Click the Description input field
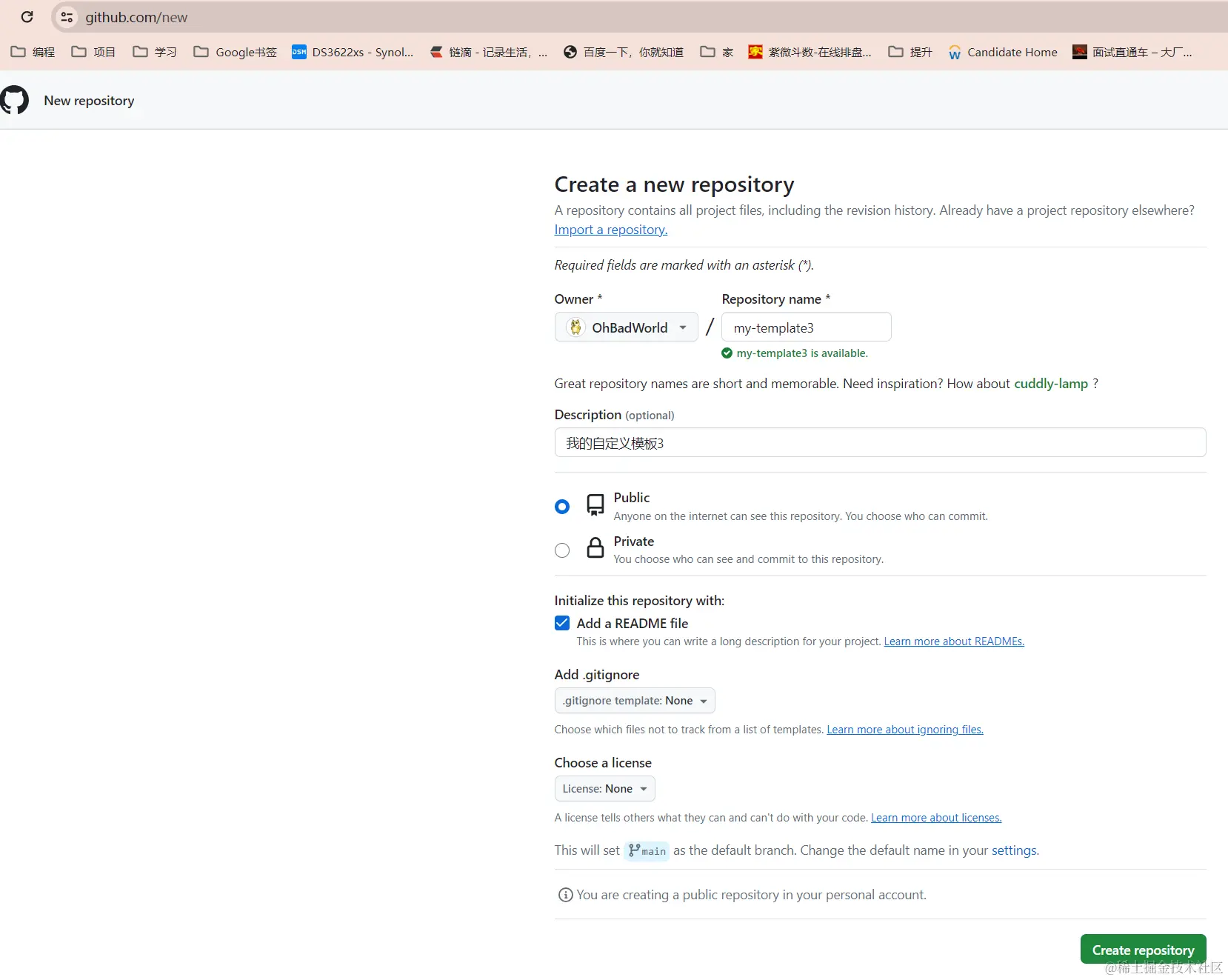1228x980 pixels. (880, 442)
